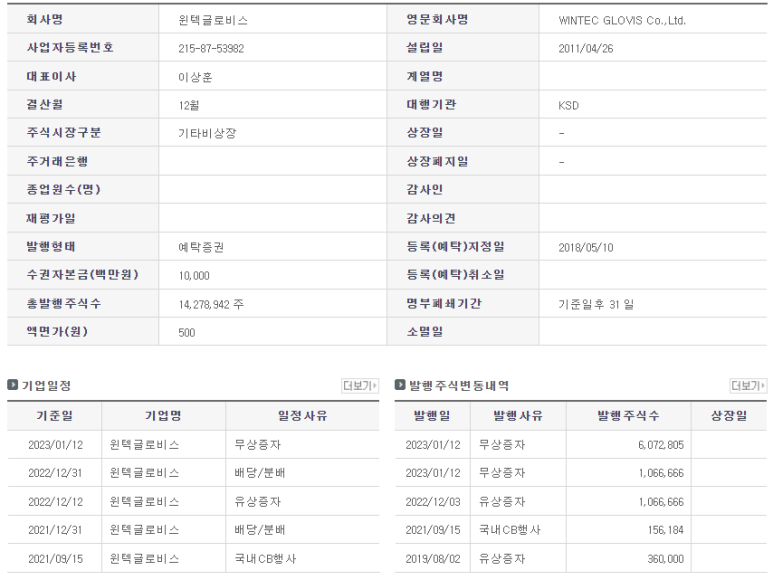The height and width of the screenshot is (580, 773).
Task: Select 총발행주식수 field label
Action: [x=64, y=303]
